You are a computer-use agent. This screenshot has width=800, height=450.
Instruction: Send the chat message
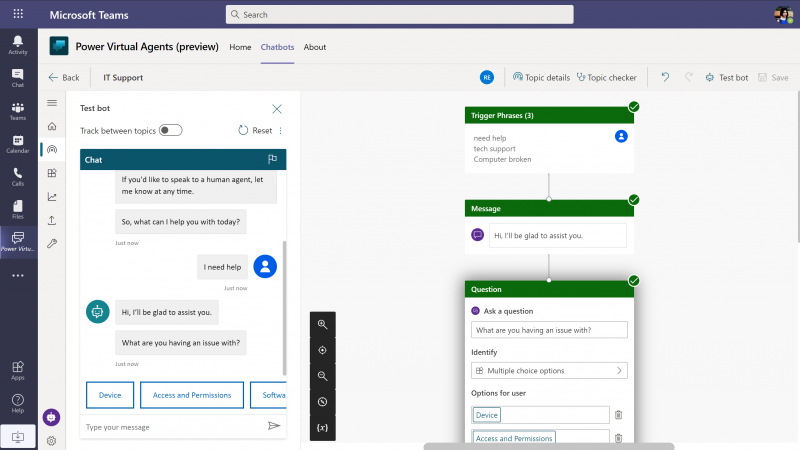[274, 426]
